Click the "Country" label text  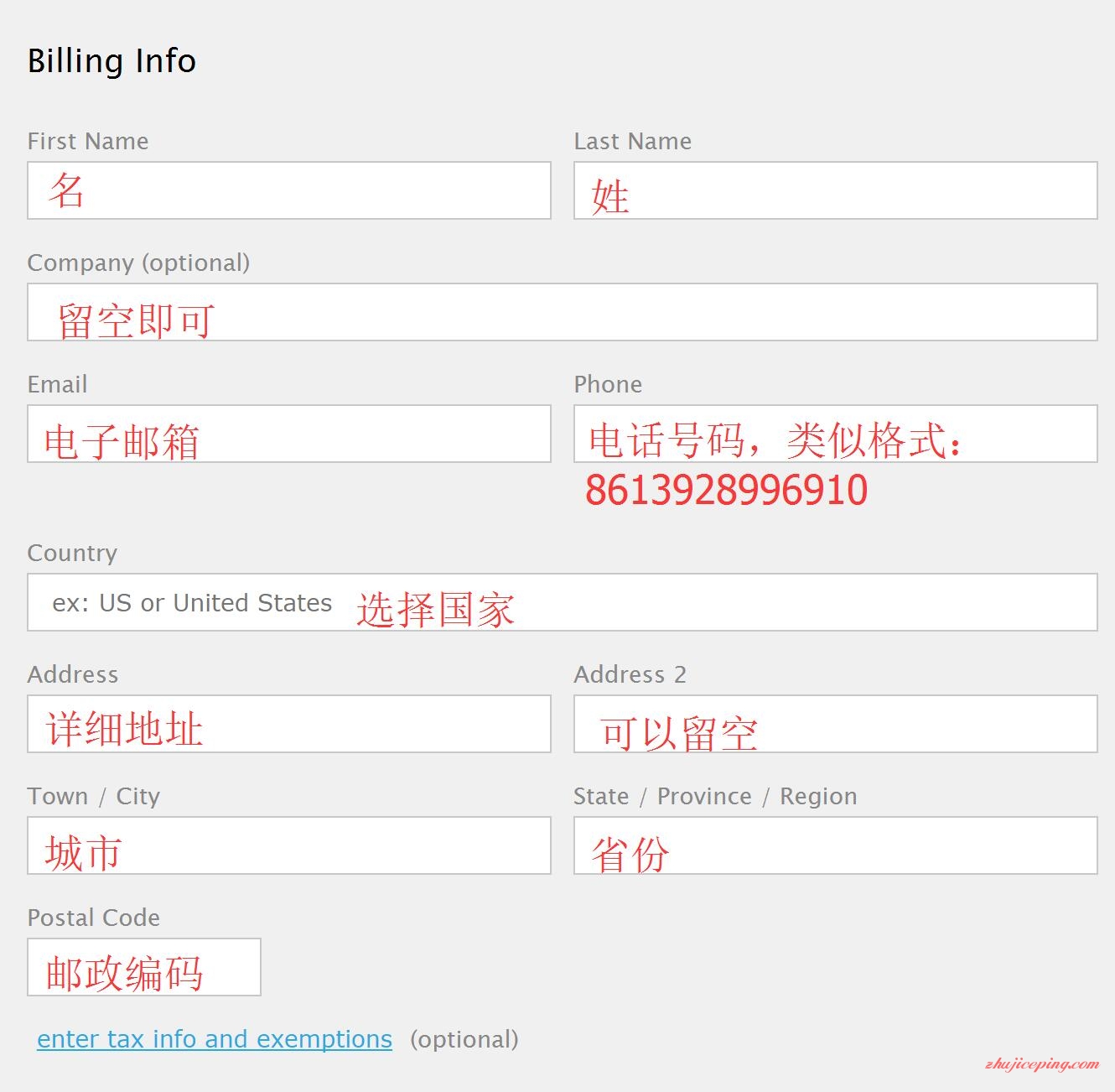[x=72, y=553]
